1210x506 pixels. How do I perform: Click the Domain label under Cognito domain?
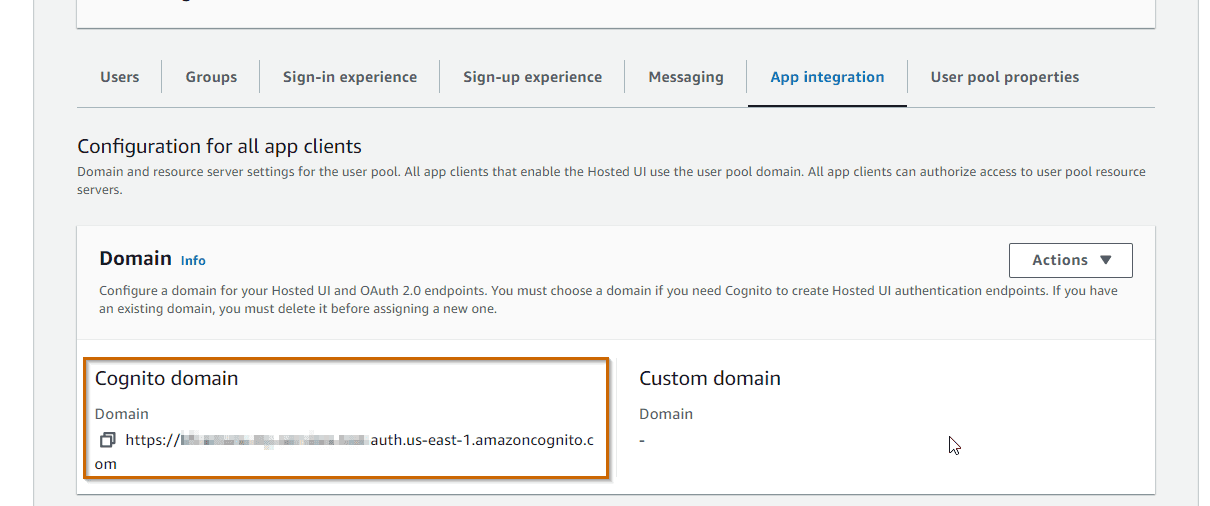pos(122,414)
